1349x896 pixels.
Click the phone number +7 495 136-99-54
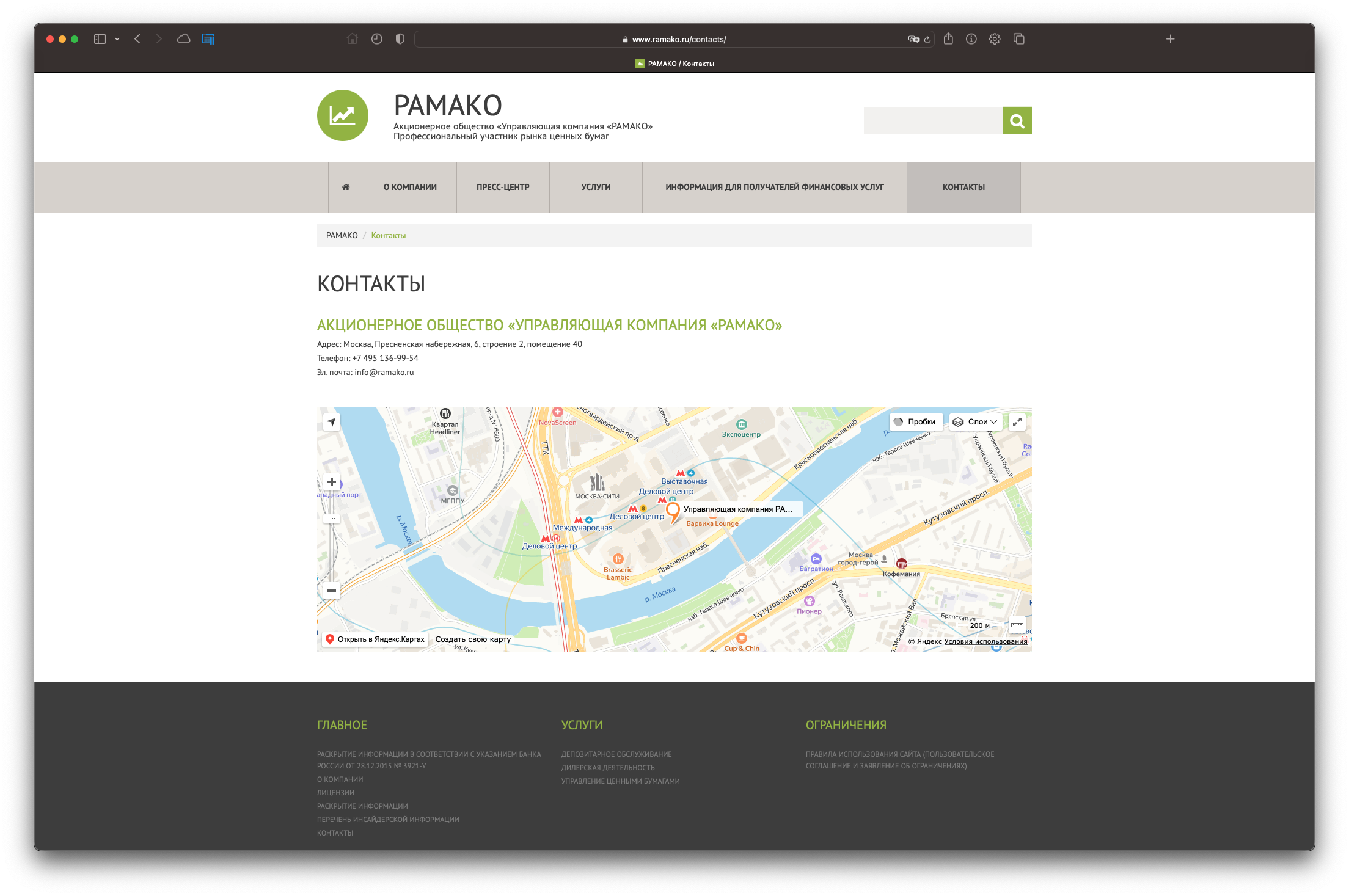(385, 358)
